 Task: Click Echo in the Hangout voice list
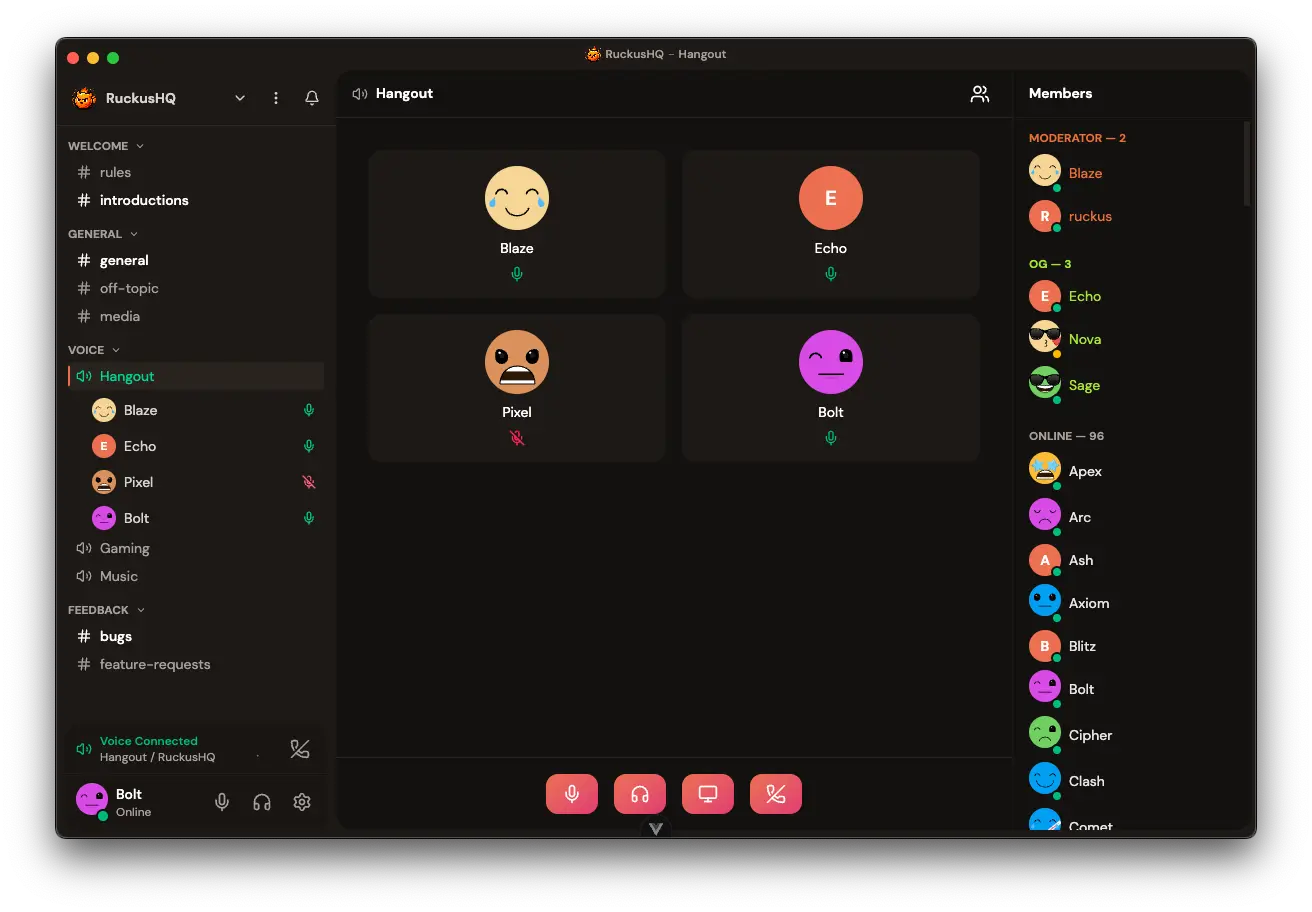(204, 446)
